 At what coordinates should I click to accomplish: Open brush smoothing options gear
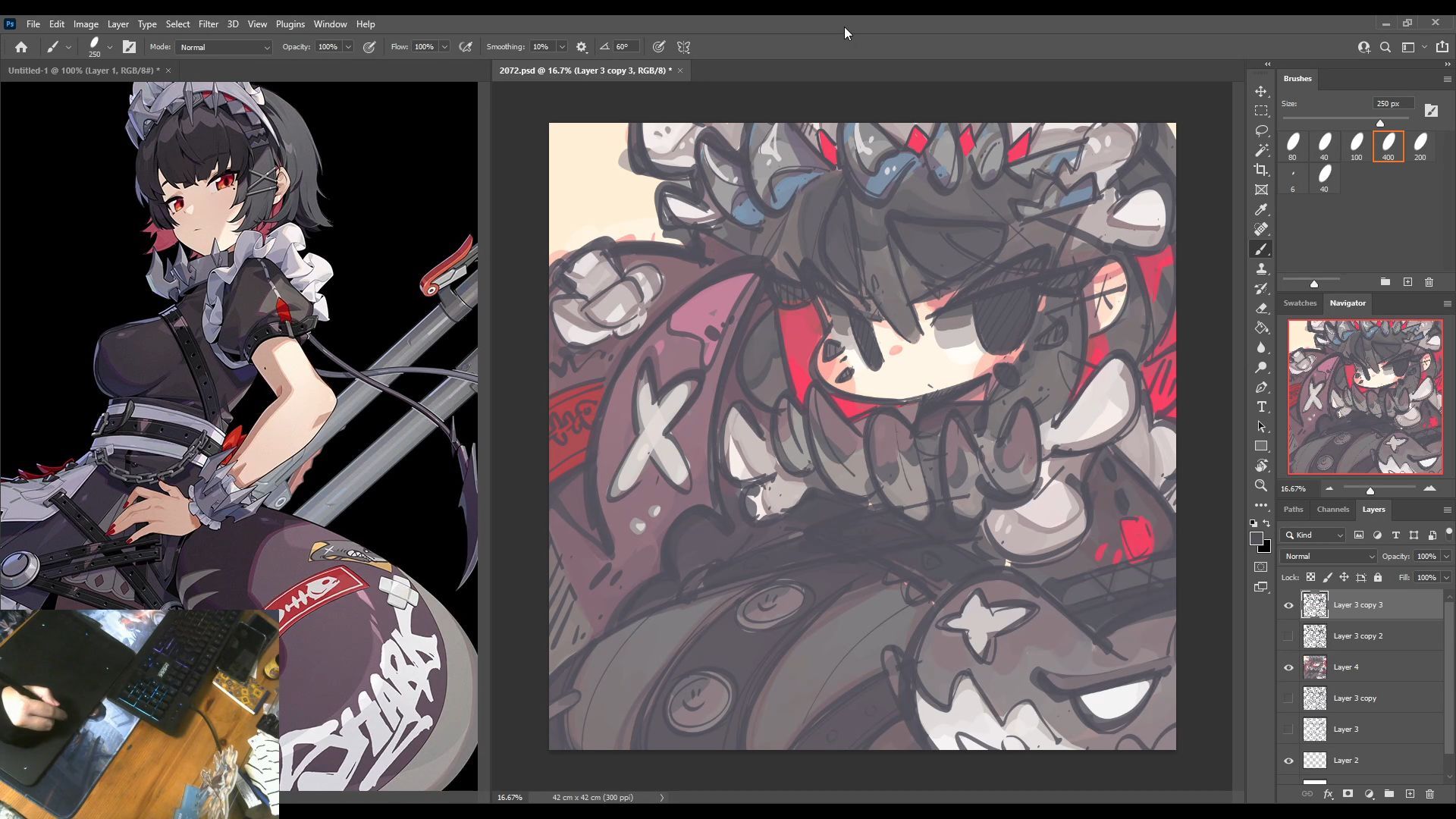coord(582,47)
